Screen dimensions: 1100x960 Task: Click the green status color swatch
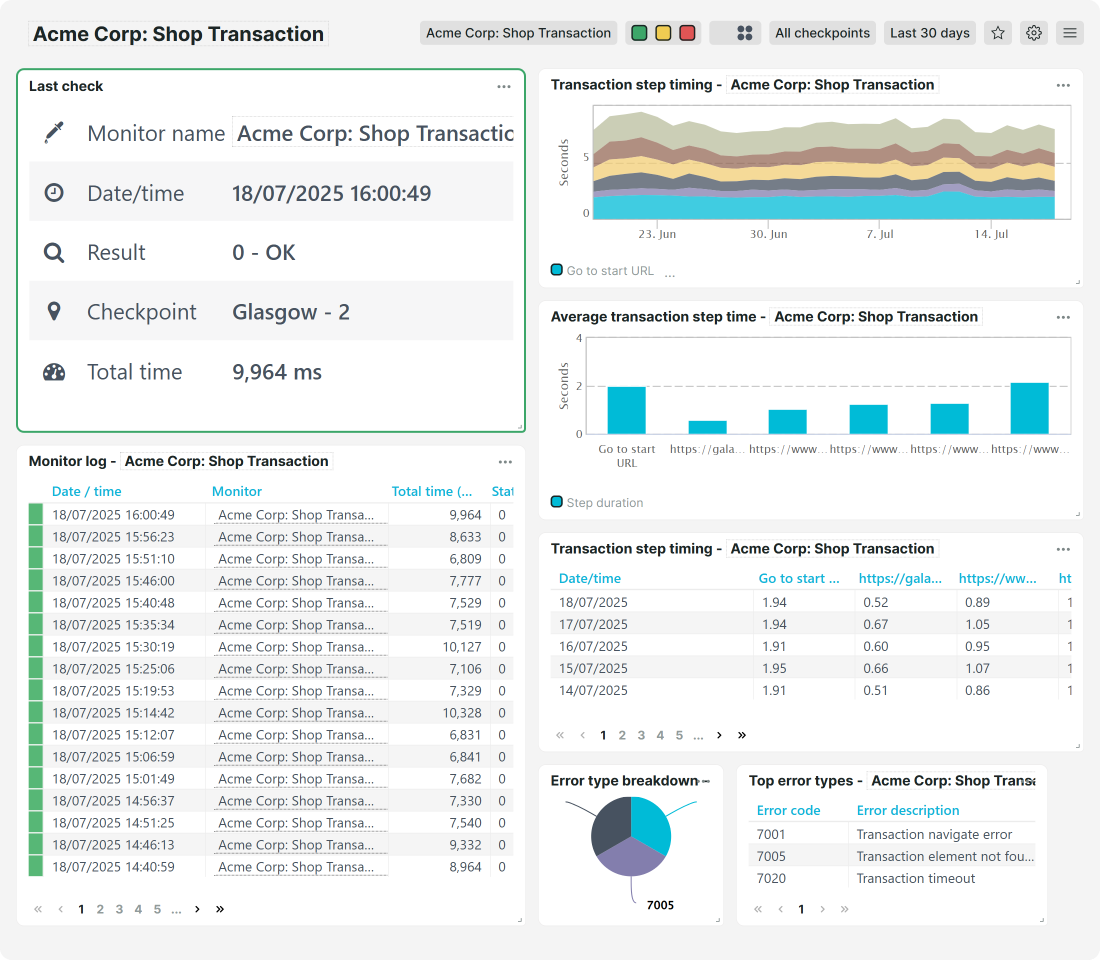(639, 32)
